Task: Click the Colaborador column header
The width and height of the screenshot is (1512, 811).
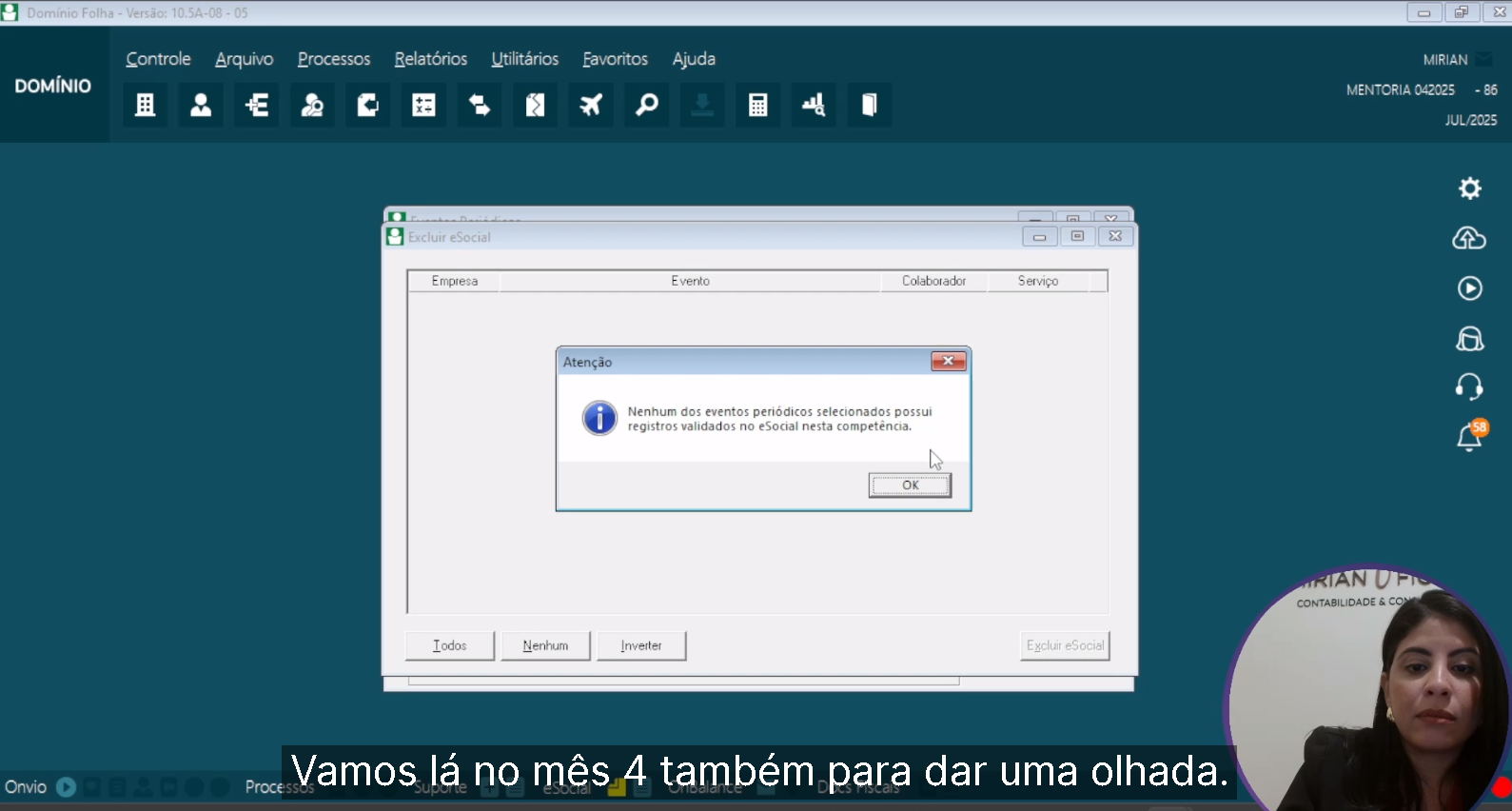Action: (x=934, y=281)
